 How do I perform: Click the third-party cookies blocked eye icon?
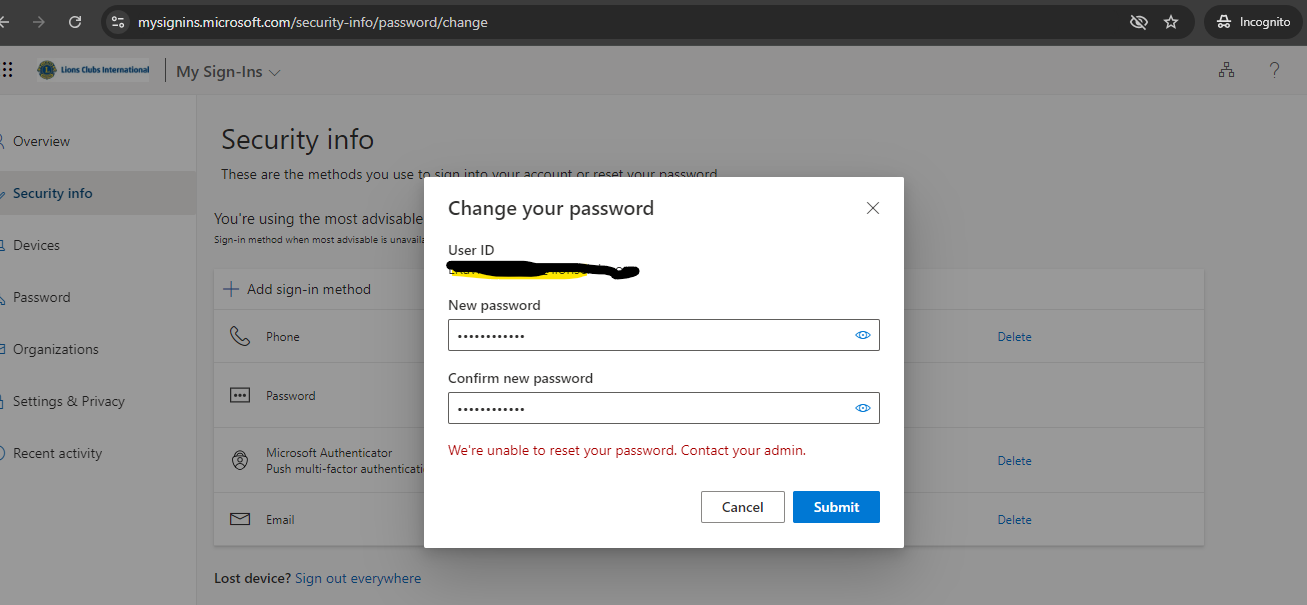(x=1138, y=22)
